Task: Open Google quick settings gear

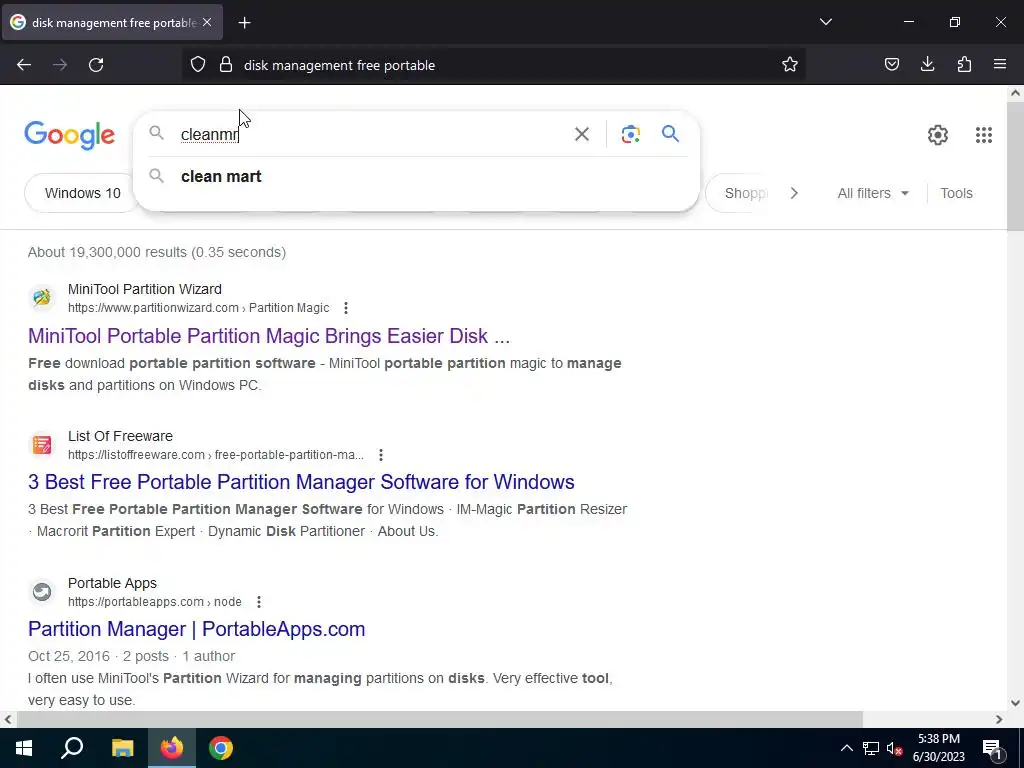Action: 938,135
